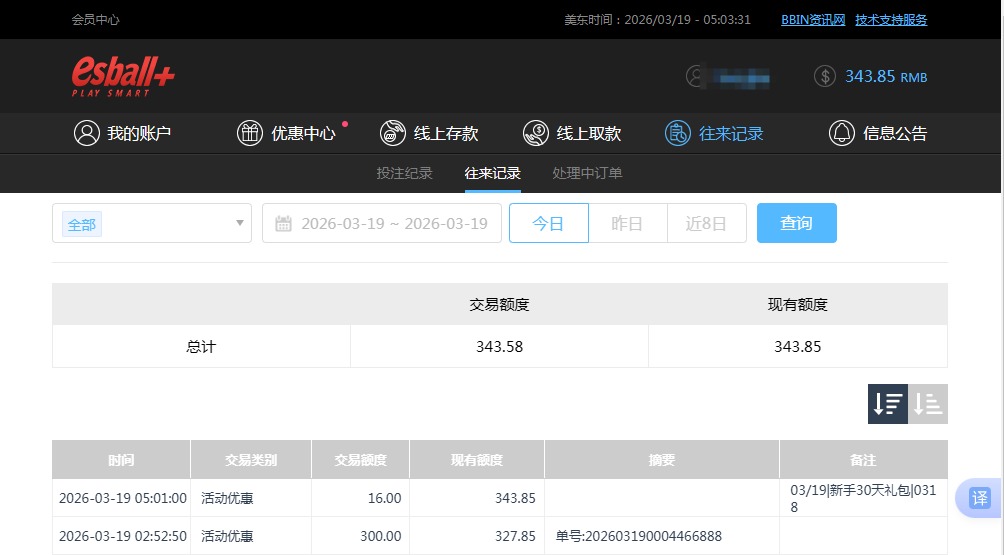The height and width of the screenshot is (555, 1004).
Task: Select the 往来记录 sub-tab
Action: pos(492,173)
